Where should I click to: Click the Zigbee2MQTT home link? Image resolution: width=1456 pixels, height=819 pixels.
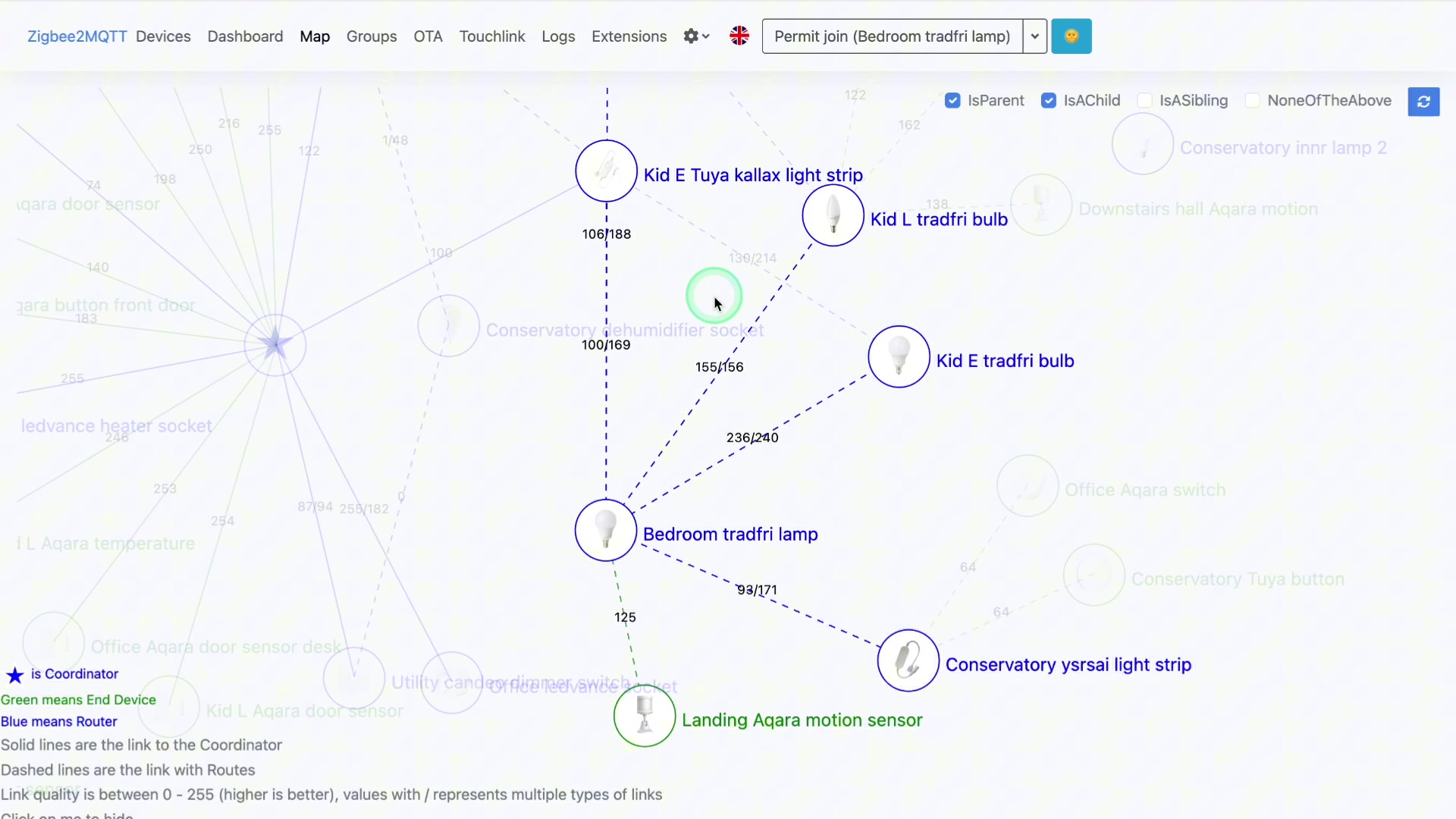(77, 36)
